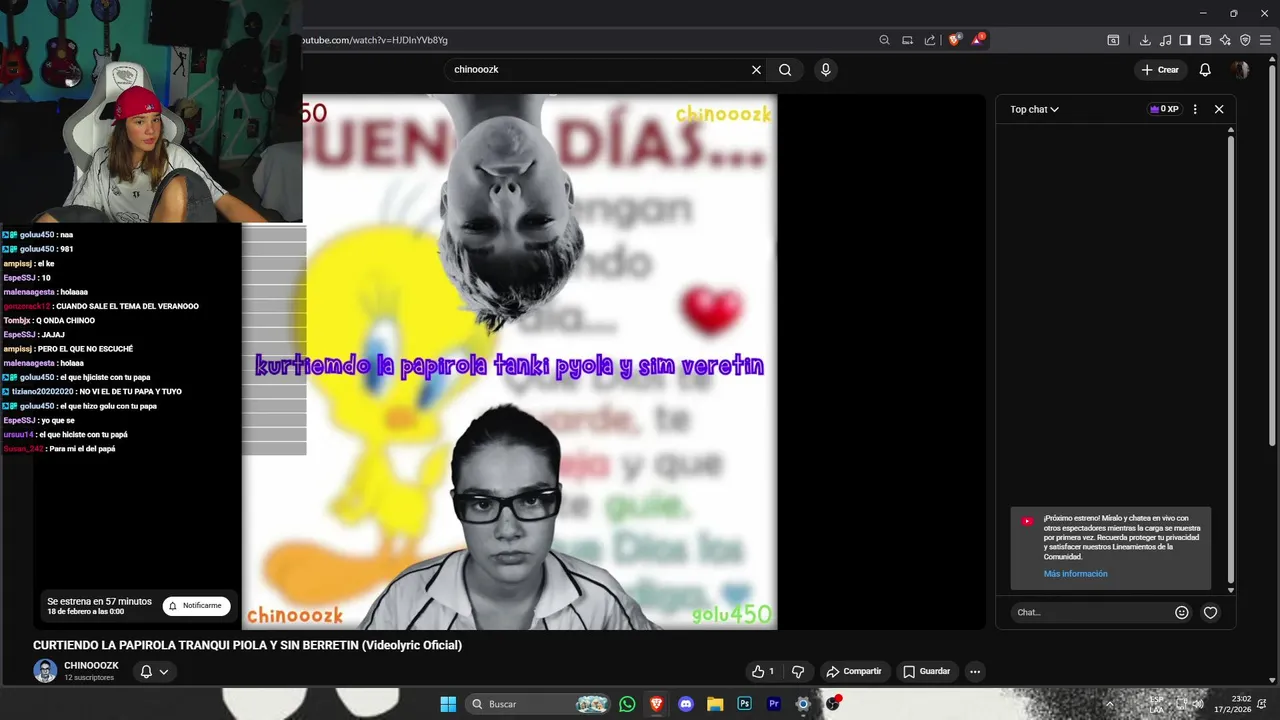Open the account avatar menu

(x=1240, y=70)
